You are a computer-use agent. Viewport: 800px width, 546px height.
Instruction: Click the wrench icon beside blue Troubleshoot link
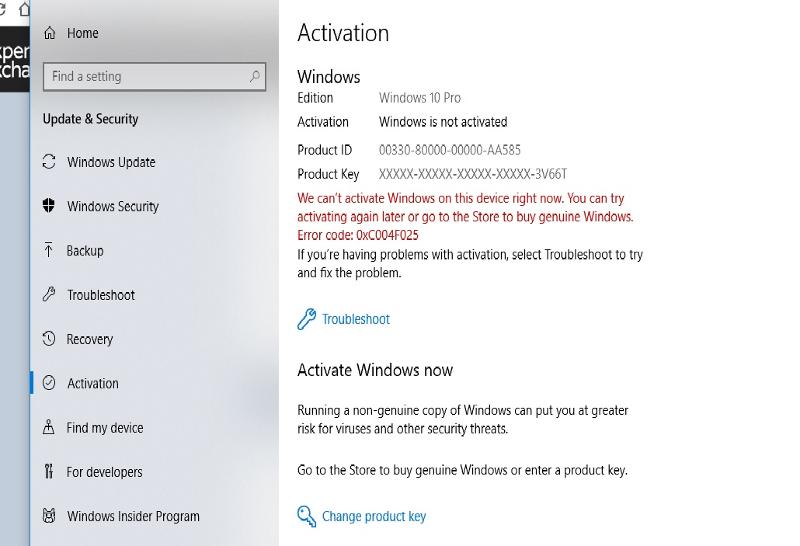pos(306,319)
